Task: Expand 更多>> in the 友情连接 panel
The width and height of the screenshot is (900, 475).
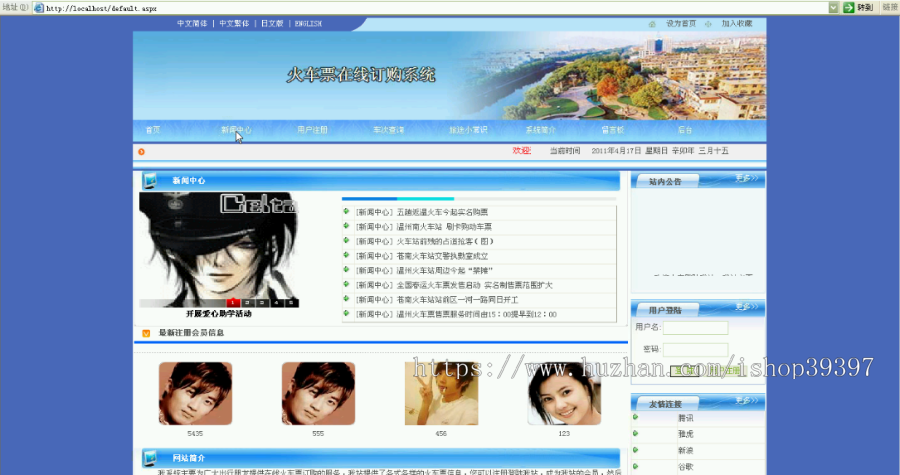Action: (x=746, y=400)
